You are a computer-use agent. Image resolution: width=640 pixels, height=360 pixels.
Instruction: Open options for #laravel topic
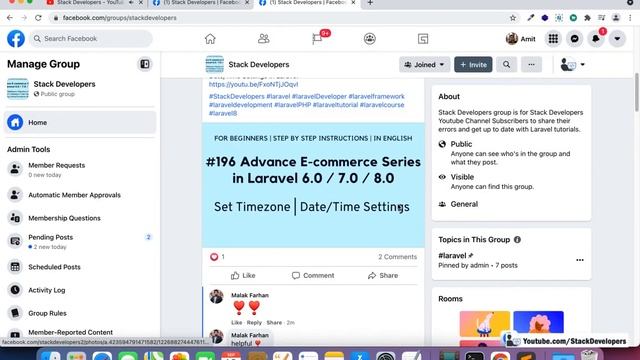[580, 260]
